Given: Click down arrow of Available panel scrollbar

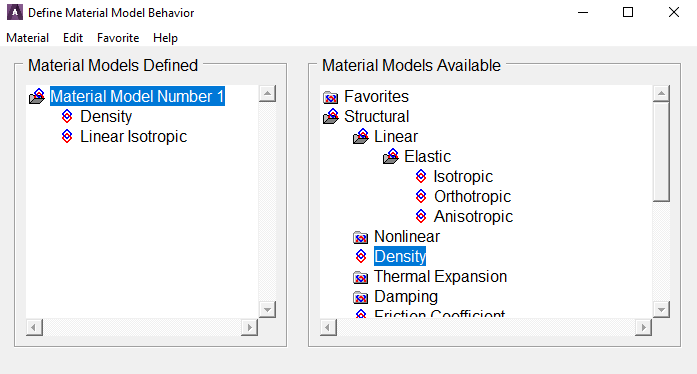Looking at the screenshot, I should [x=661, y=310].
